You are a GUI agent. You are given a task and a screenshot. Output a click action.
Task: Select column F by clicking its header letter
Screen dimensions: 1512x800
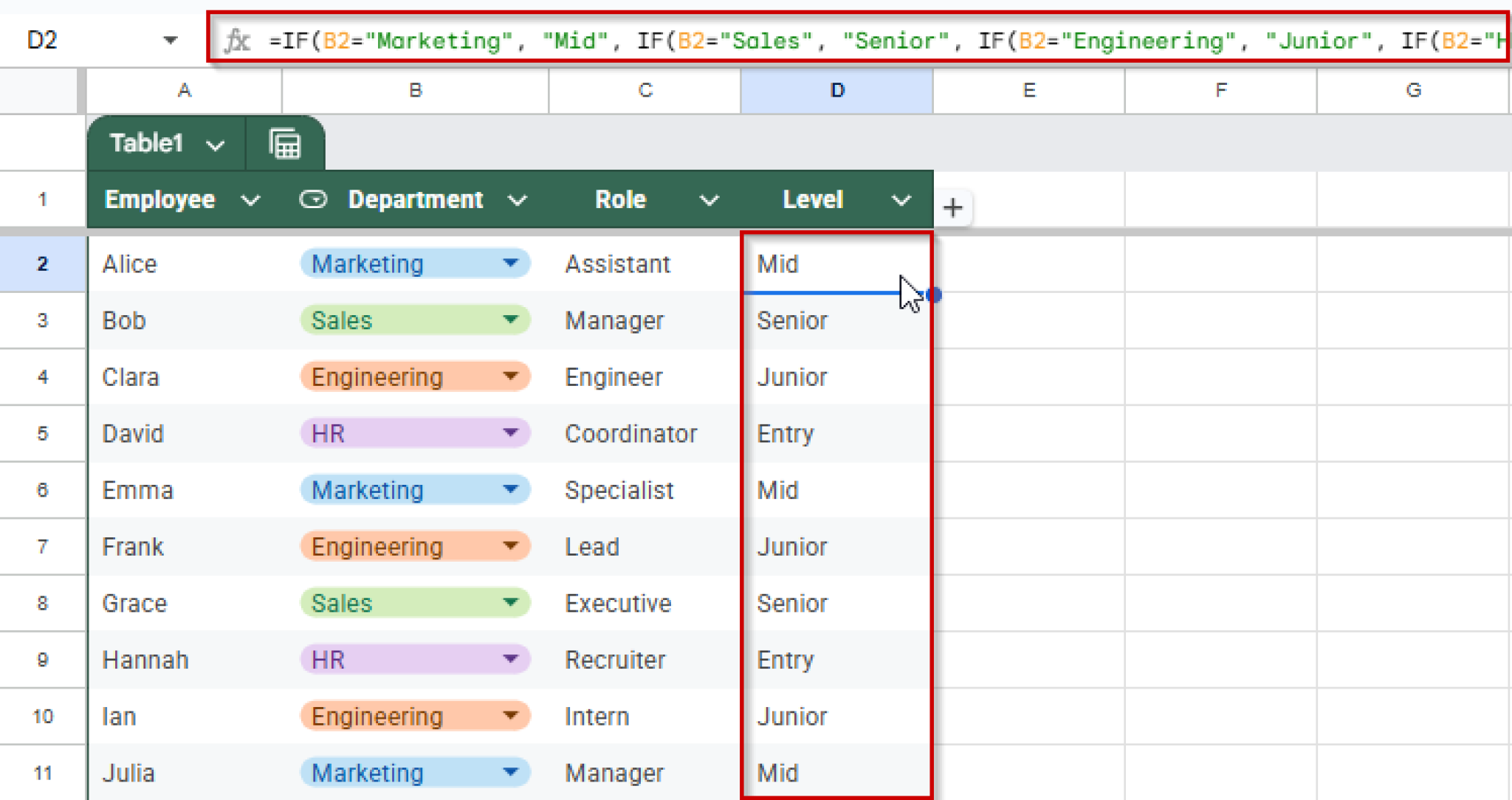pos(1220,90)
